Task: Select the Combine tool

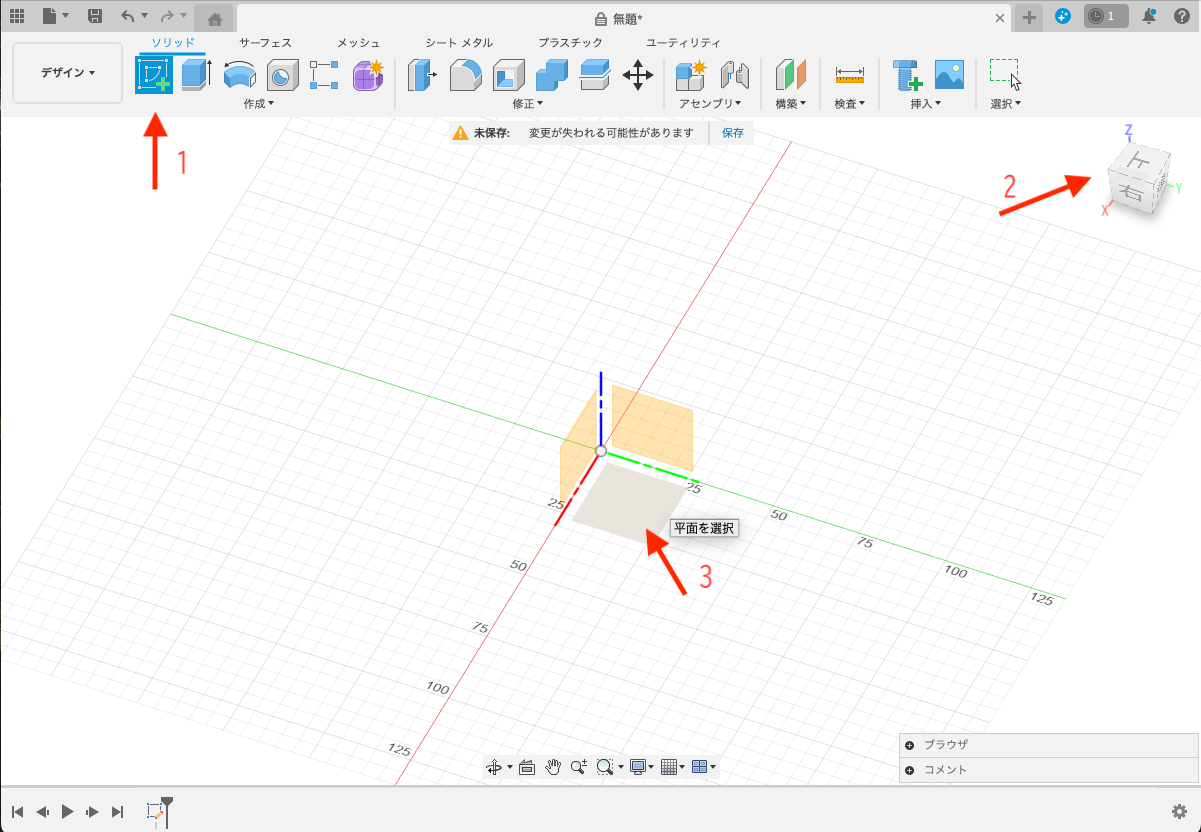Action: [x=552, y=76]
